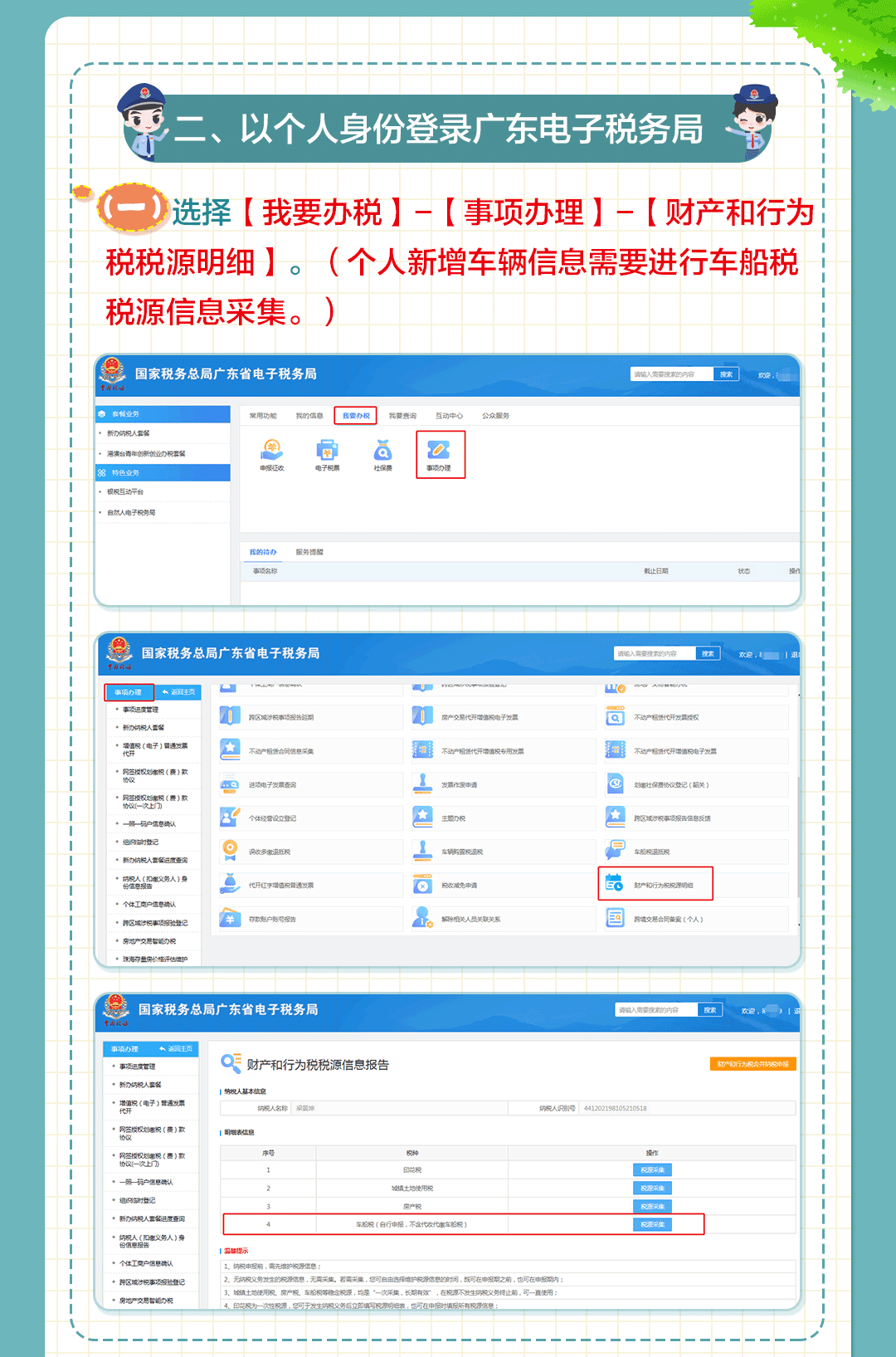This screenshot has width=896, height=1357.
Task: Open the 我的待办 tab
Action: click(263, 552)
